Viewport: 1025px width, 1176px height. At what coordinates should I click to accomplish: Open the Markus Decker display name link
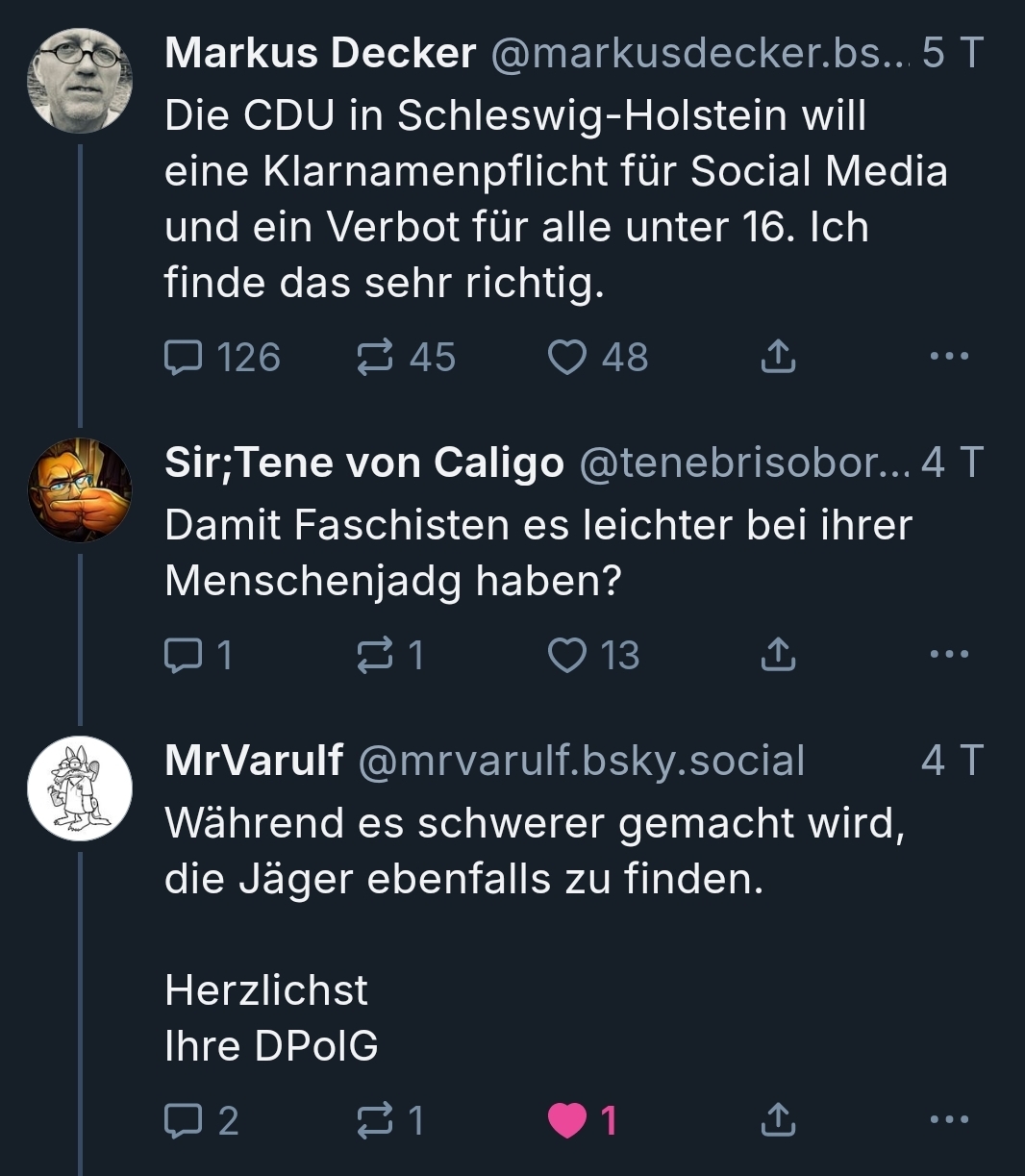click(x=320, y=54)
